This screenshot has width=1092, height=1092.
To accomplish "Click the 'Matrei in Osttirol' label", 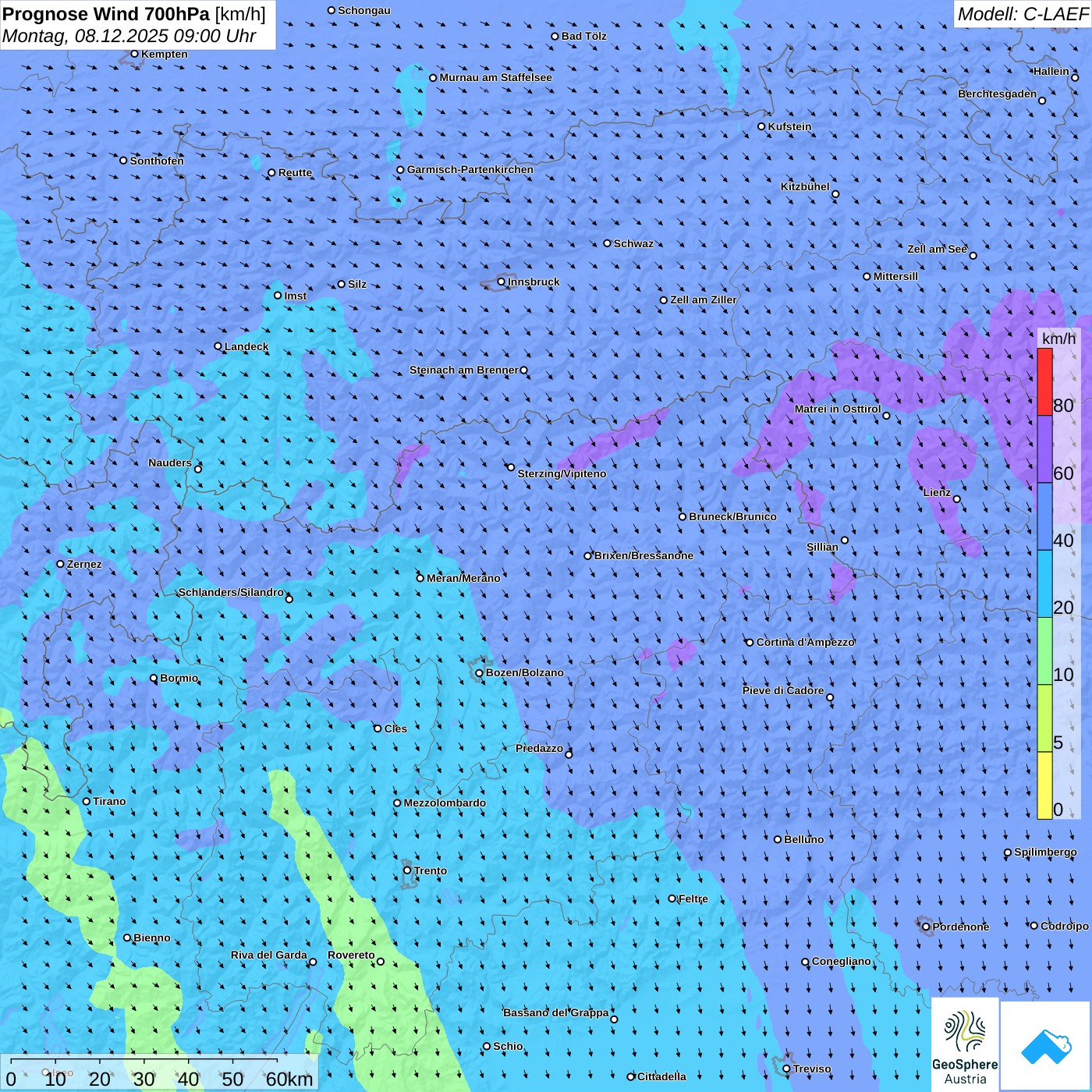I will (x=838, y=409).
